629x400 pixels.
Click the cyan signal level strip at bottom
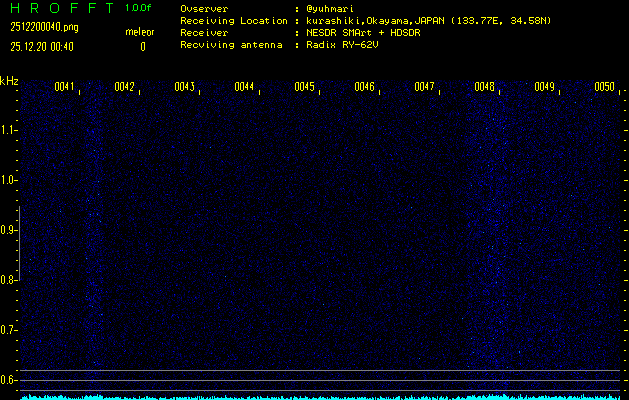(x=320, y=397)
